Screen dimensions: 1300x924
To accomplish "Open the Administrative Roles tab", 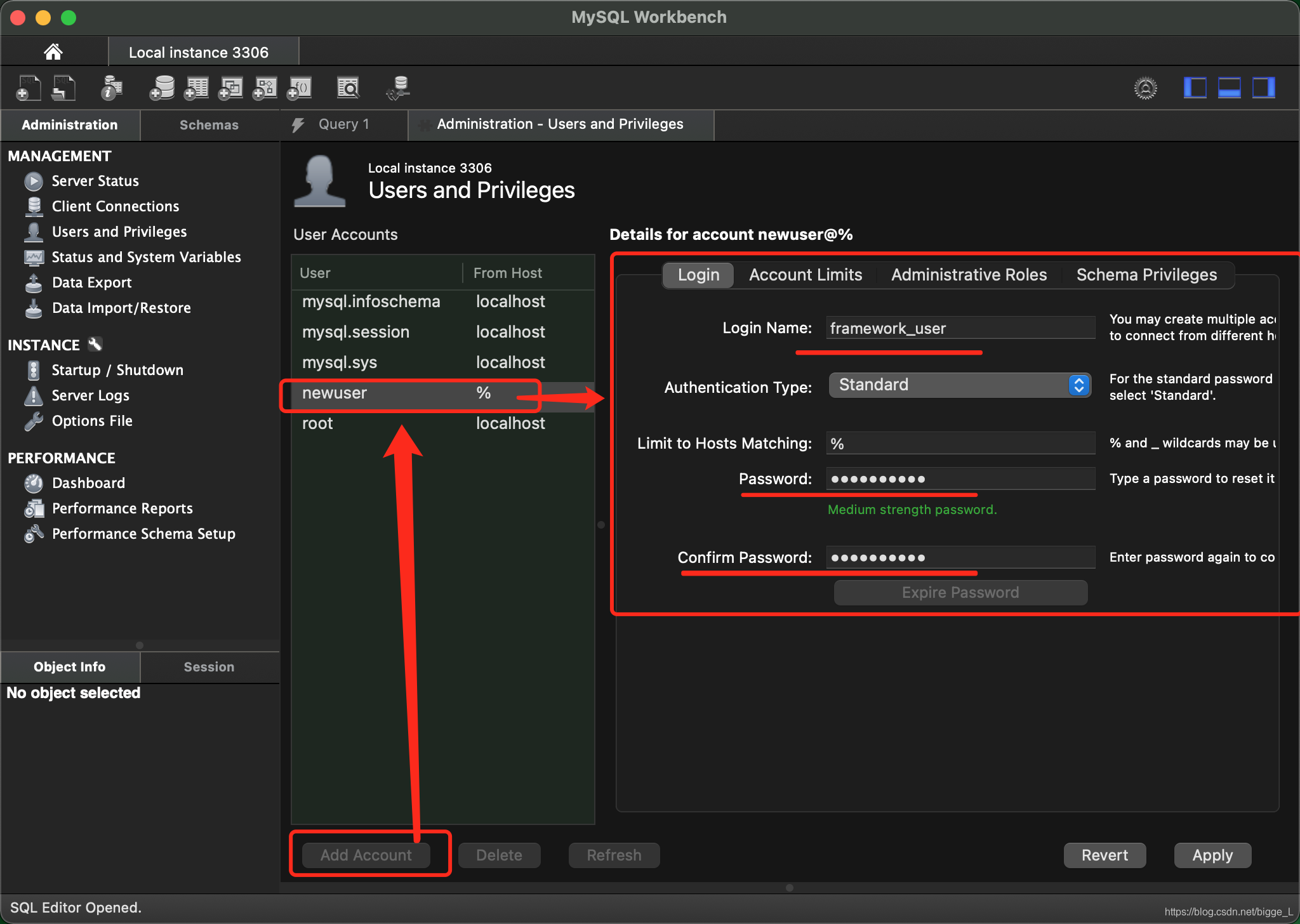I will coord(969,275).
